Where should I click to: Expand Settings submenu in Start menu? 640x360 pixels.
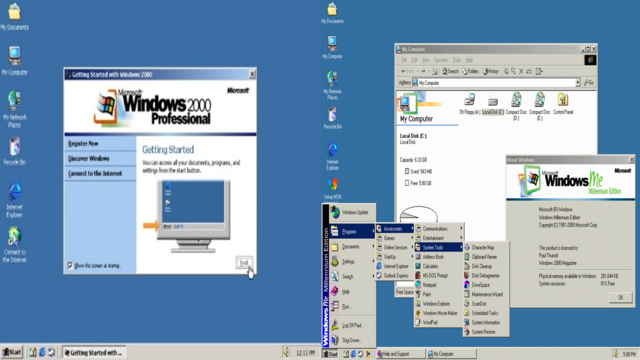click(x=352, y=262)
